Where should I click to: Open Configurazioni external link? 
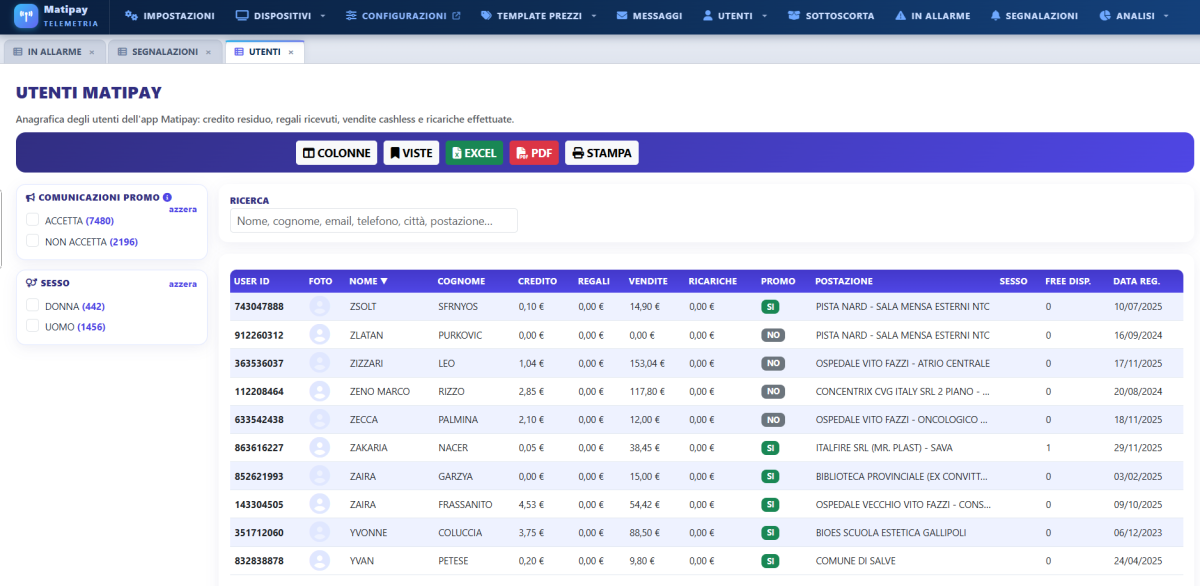tap(403, 16)
